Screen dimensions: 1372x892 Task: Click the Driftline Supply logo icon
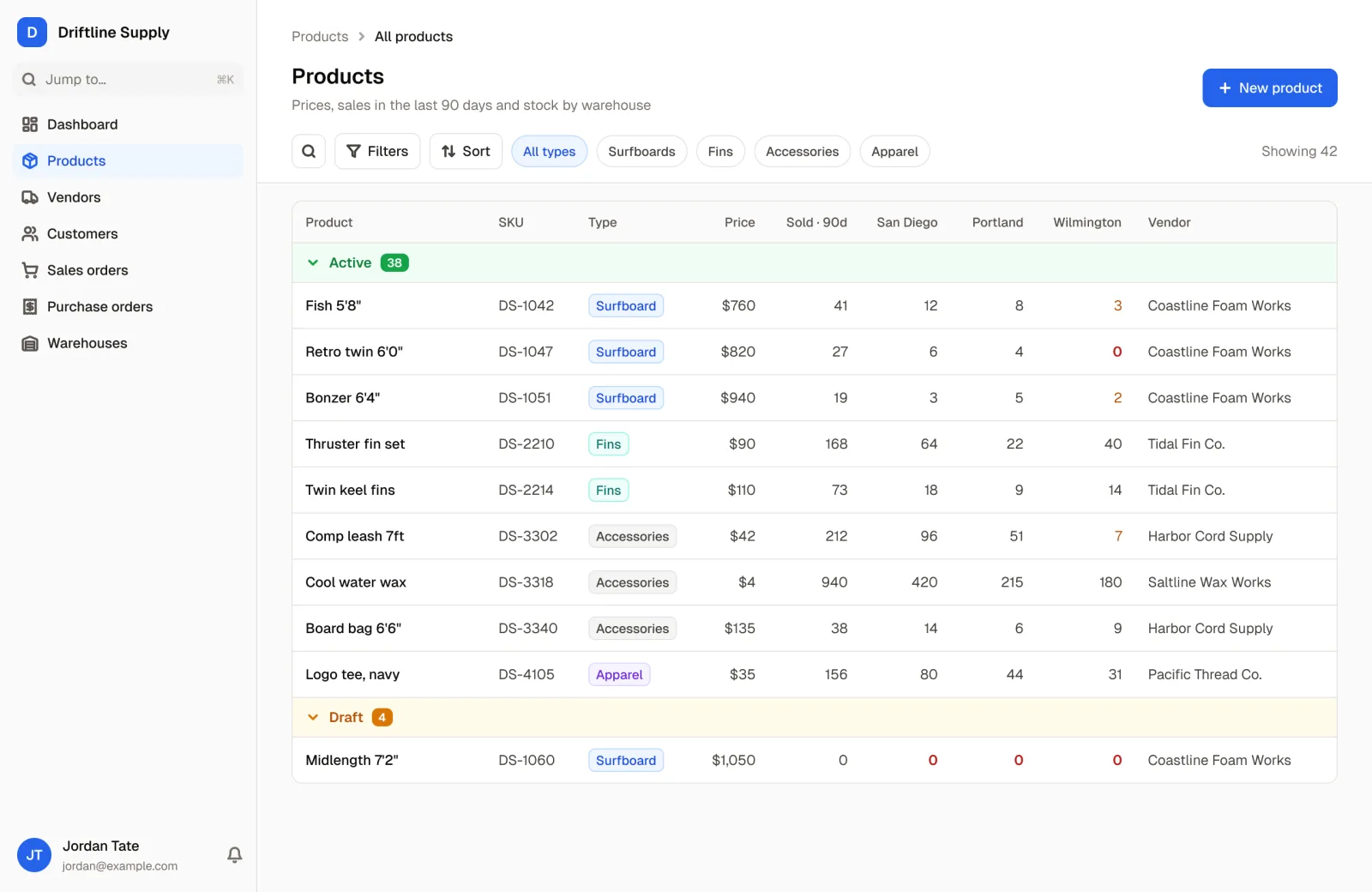[32, 32]
